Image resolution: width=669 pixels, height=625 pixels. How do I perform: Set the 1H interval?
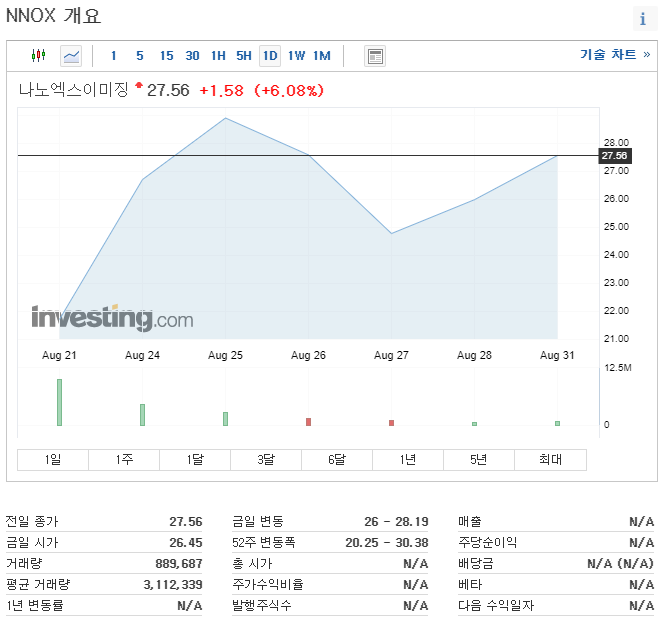coord(218,56)
